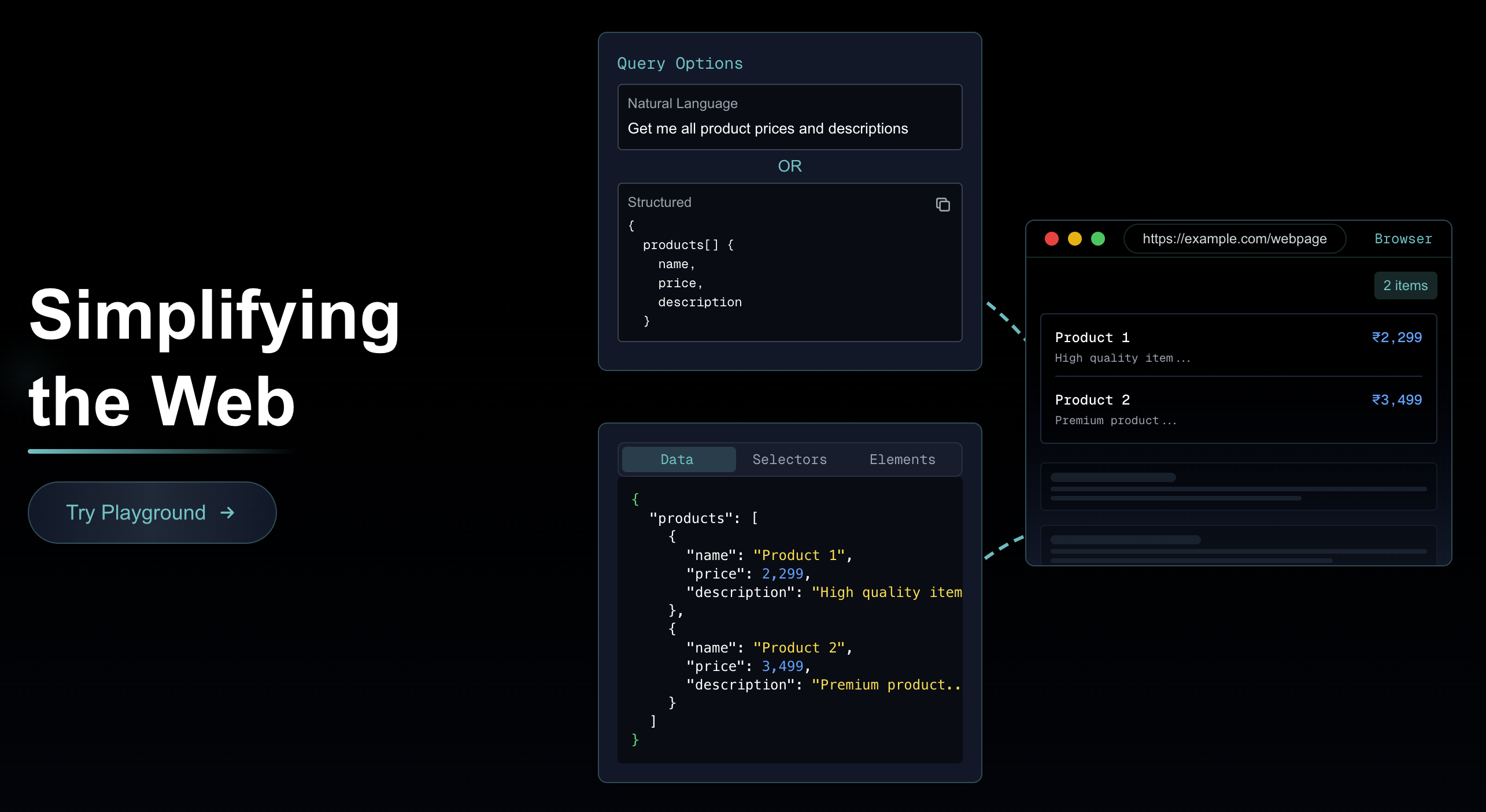Click the Browser label

pos(1403,239)
